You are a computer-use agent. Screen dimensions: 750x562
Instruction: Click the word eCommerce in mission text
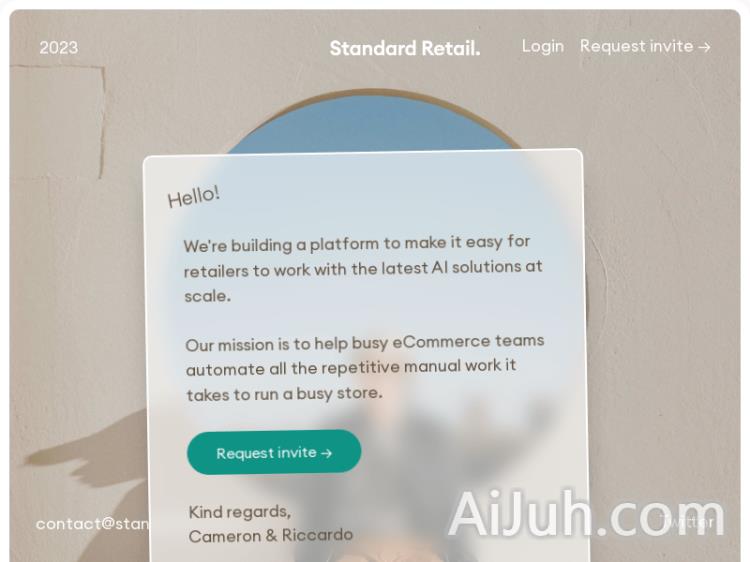click(441, 342)
